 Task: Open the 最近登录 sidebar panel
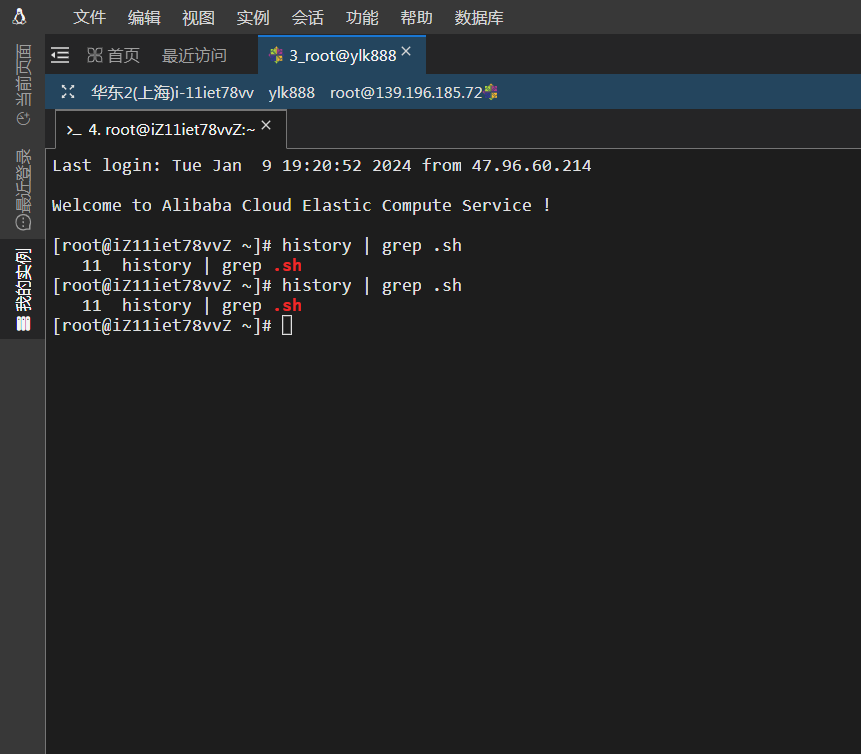point(23,189)
